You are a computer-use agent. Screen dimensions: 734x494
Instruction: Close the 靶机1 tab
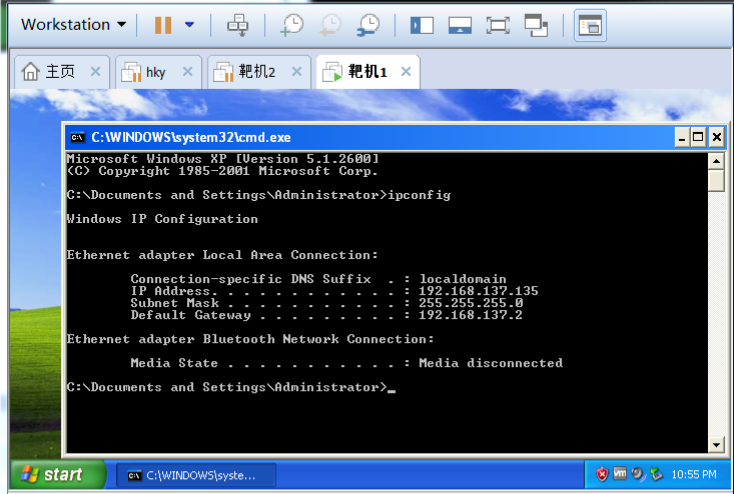point(406,72)
